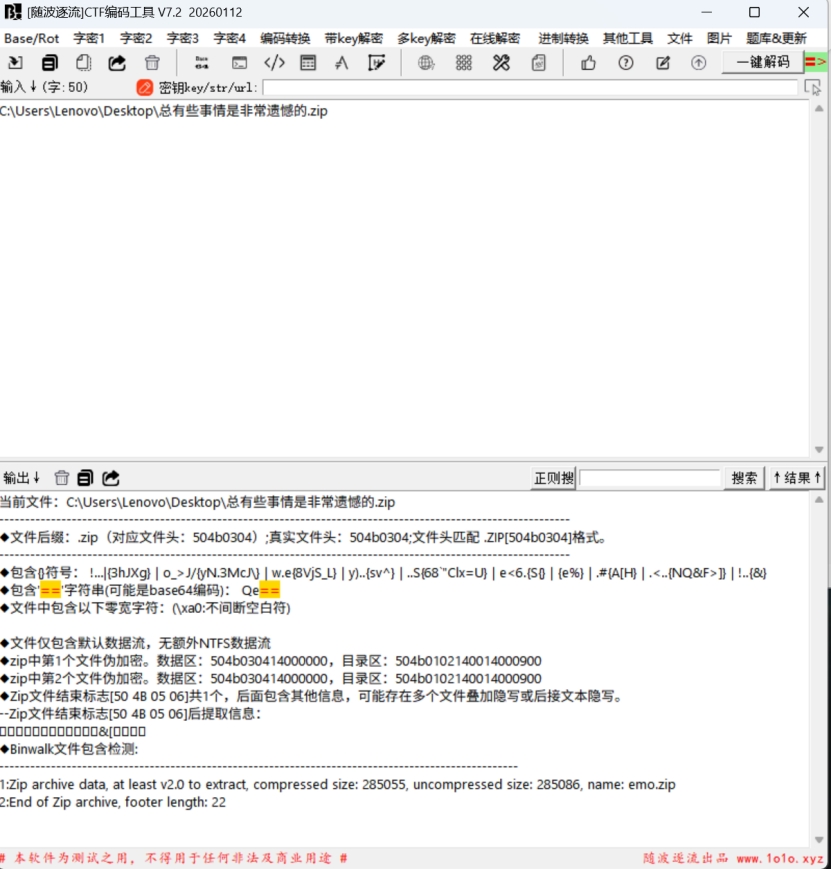Viewport: 831px width, 870px height.
Task: Click the www.1o1o.xyz footer text
Action: click(780, 858)
